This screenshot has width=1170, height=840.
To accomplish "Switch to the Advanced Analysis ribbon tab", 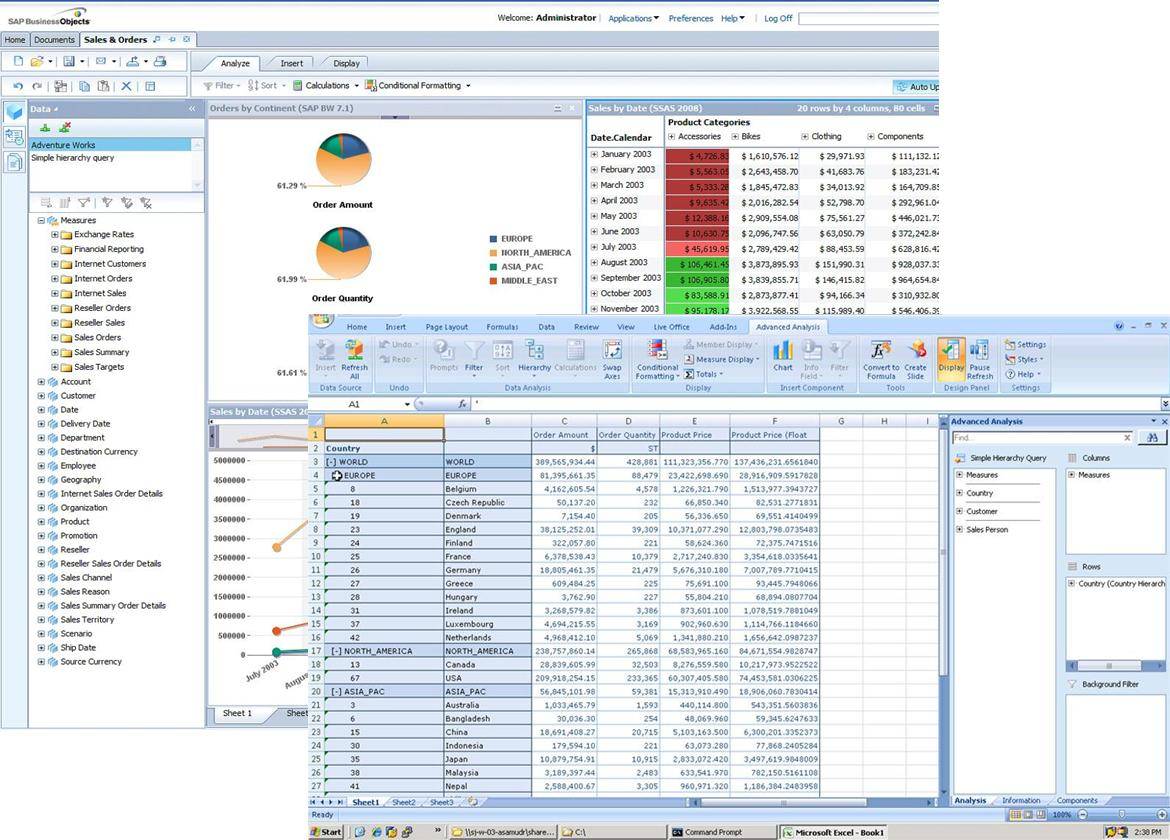I will (x=789, y=327).
